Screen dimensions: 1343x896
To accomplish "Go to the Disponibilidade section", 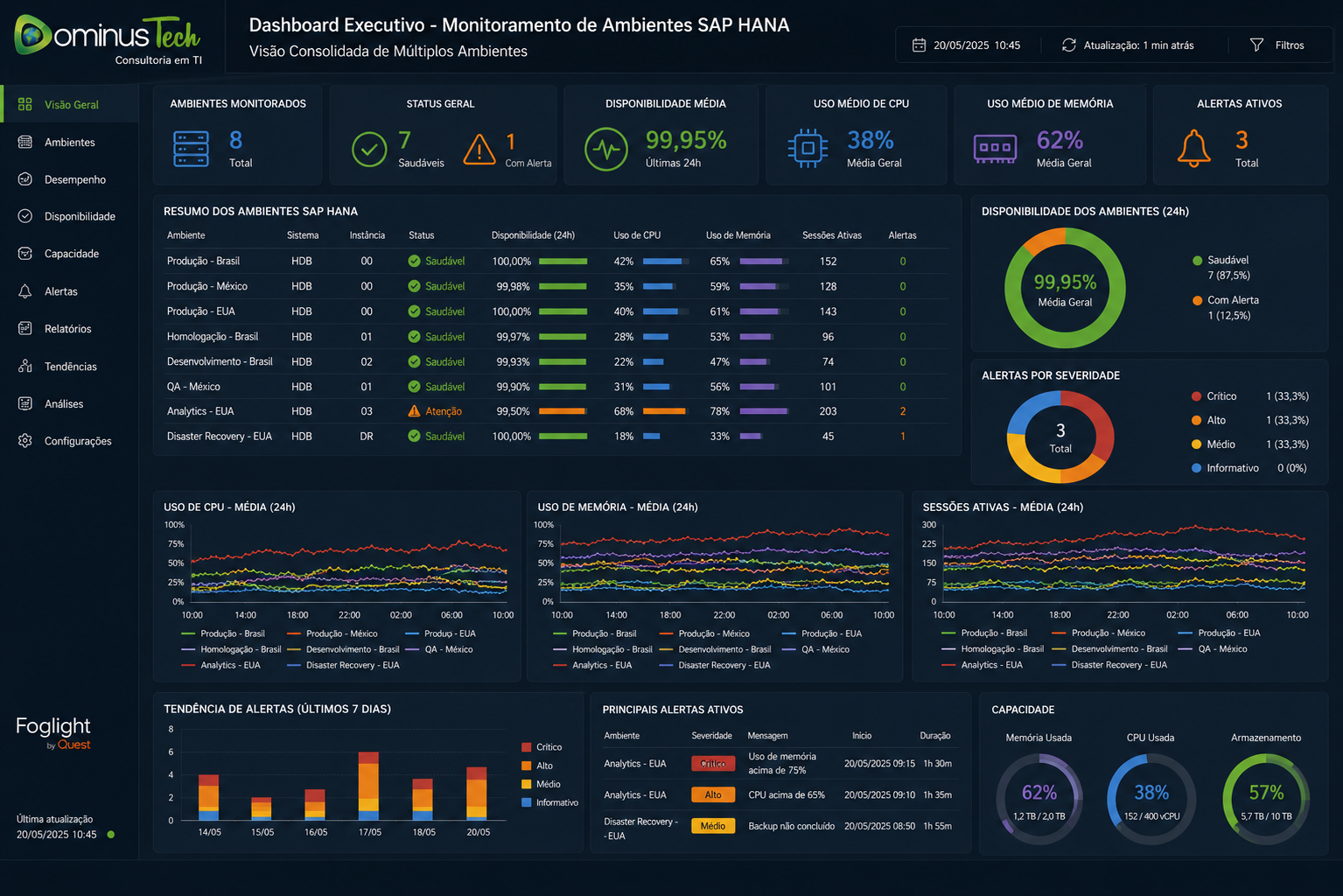I will point(70,216).
